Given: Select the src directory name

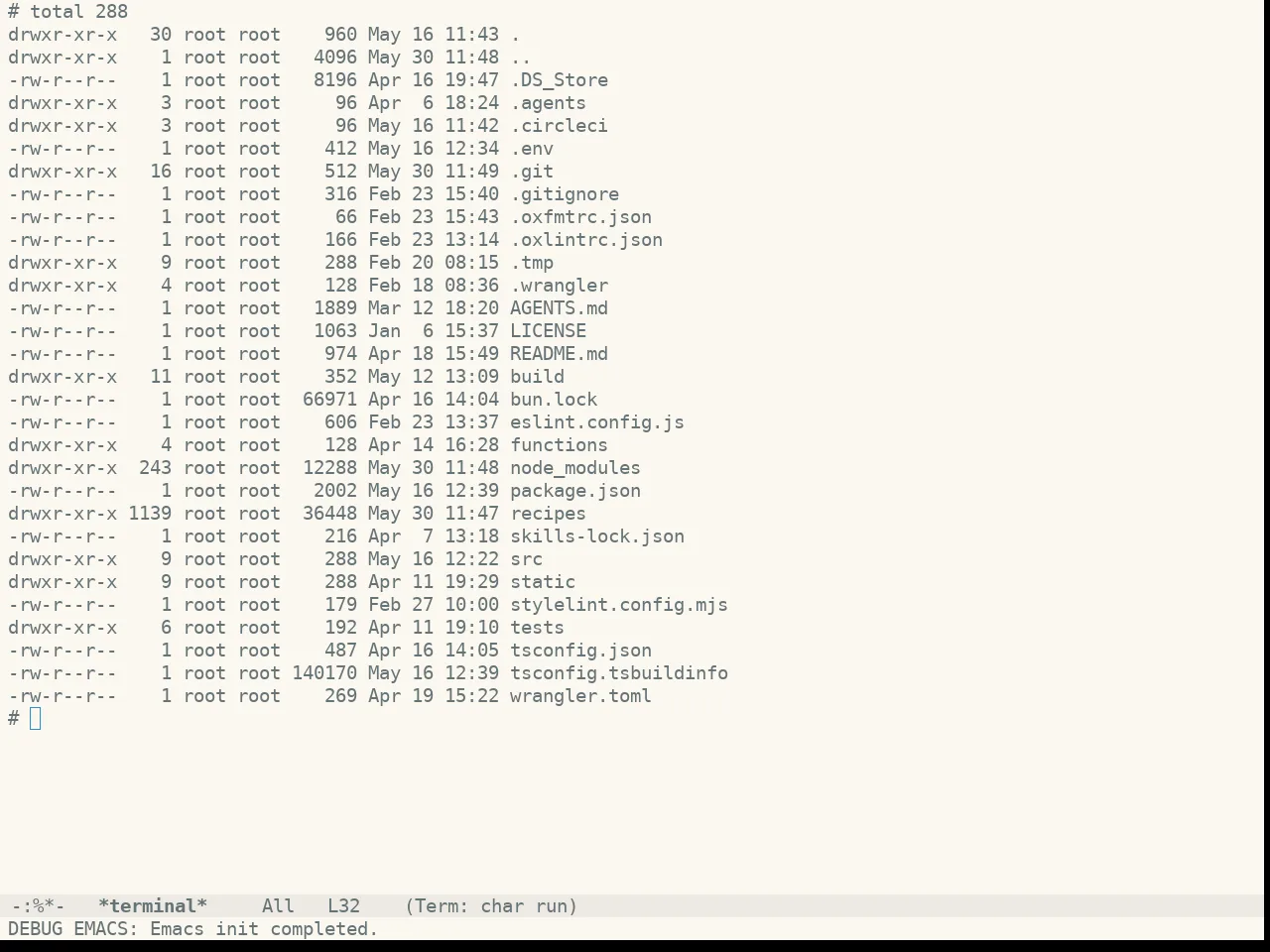Looking at the screenshot, I should tap(527, 559).
